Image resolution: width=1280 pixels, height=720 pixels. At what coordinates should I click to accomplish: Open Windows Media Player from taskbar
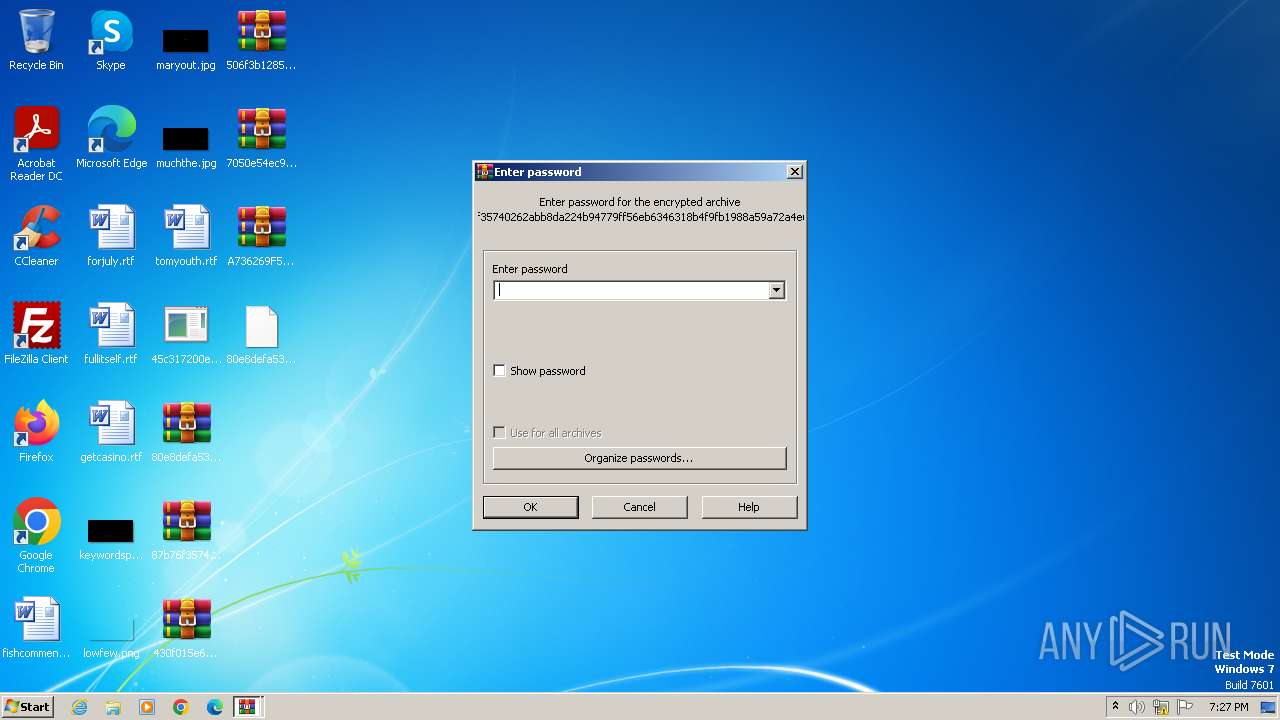147,707
